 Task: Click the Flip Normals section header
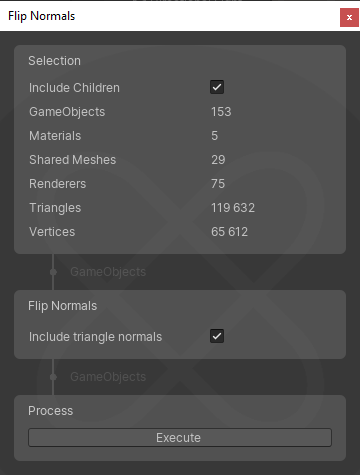click(62, 306)
